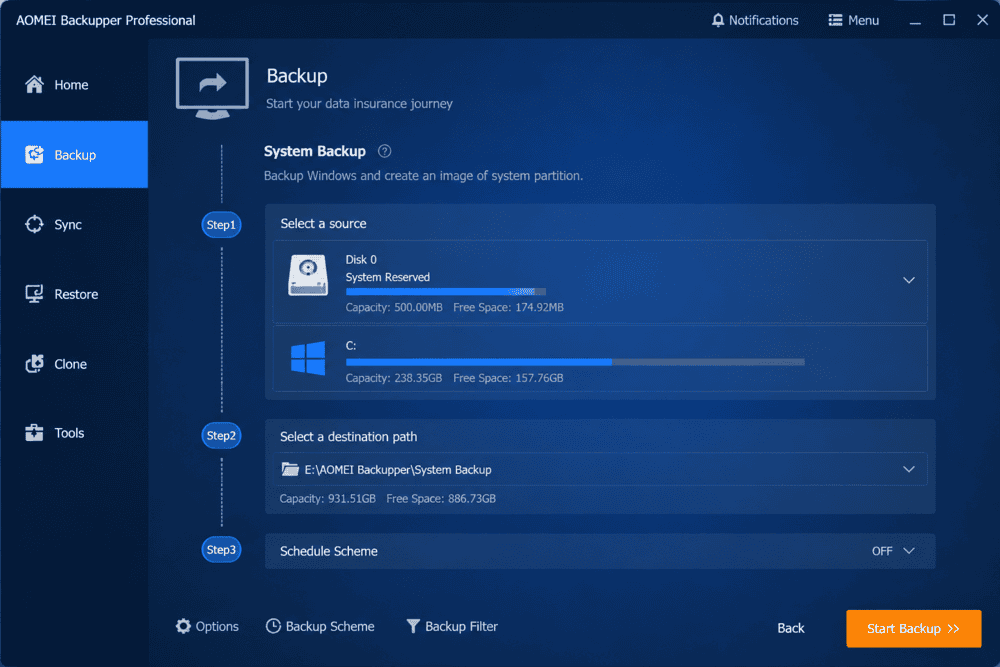This screenshot has height=667, width=1000.
Task: Click the Menu list icon
Action: coord(835,20)
